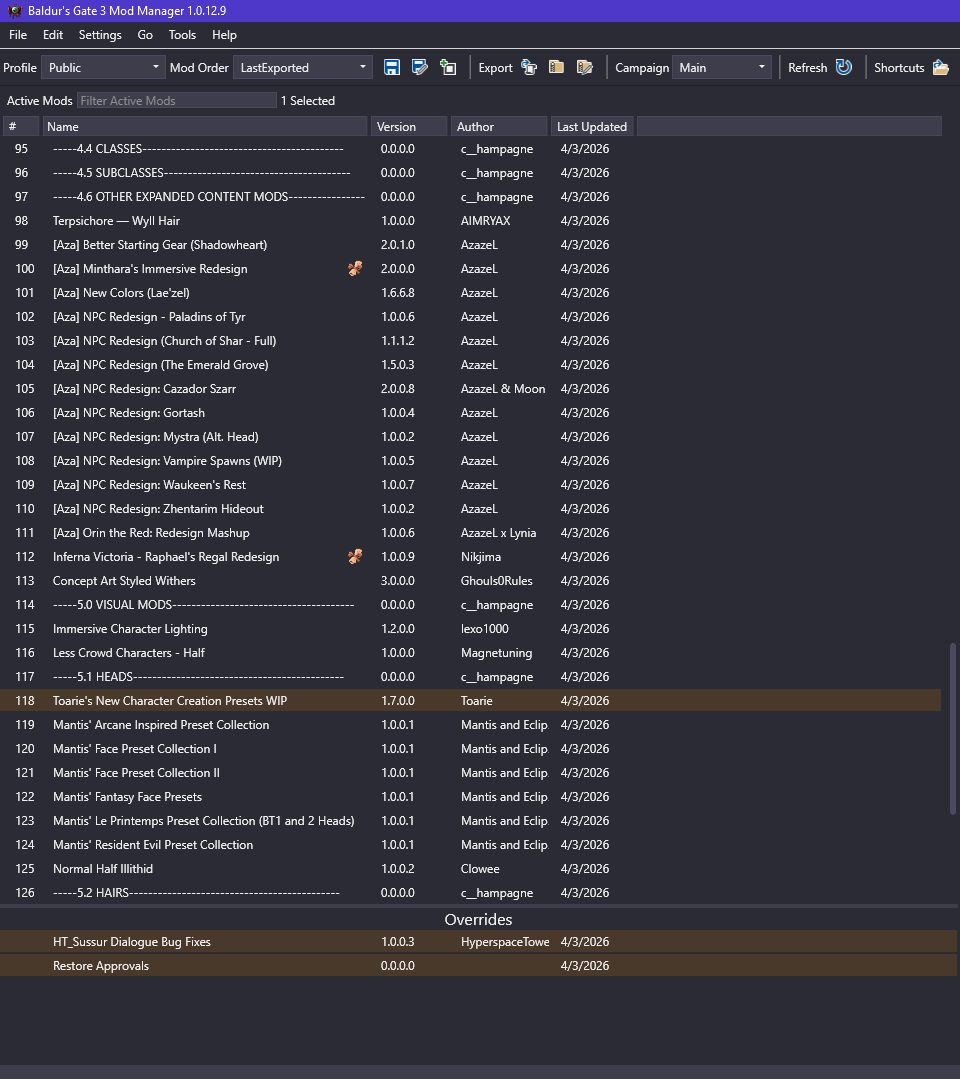Select Concept Art Styled Withers mod
Viewport: 960px width, 1079px height.
click(471, 581)
